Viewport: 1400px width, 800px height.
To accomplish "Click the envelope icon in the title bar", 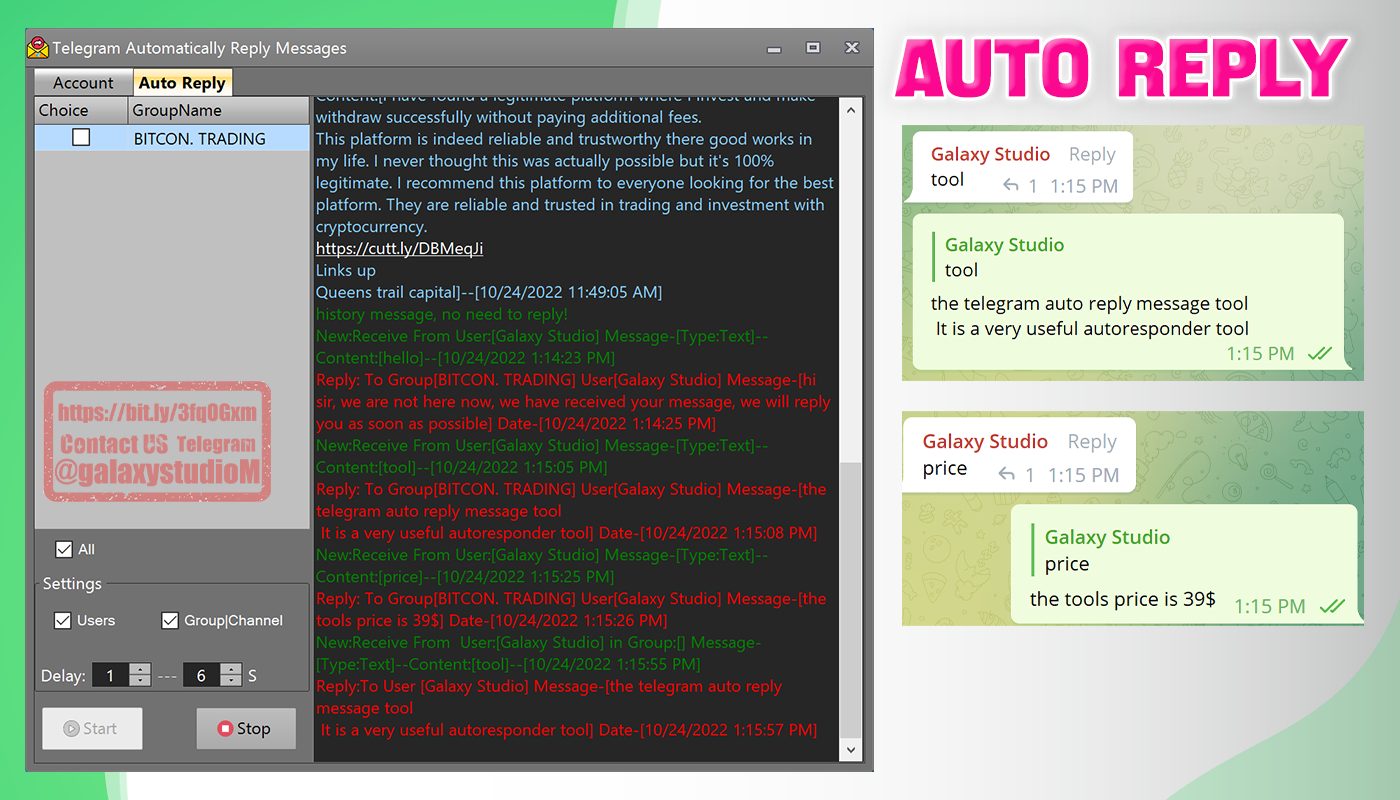I will (39, 46).
